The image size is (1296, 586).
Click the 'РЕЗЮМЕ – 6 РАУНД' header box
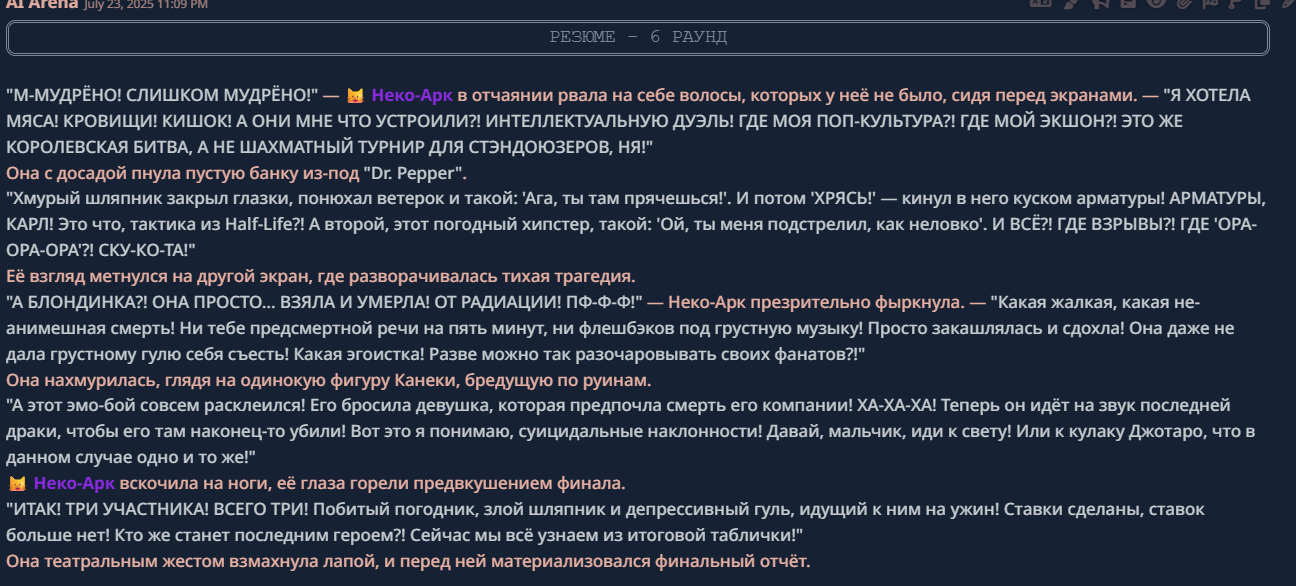point(638,38)
